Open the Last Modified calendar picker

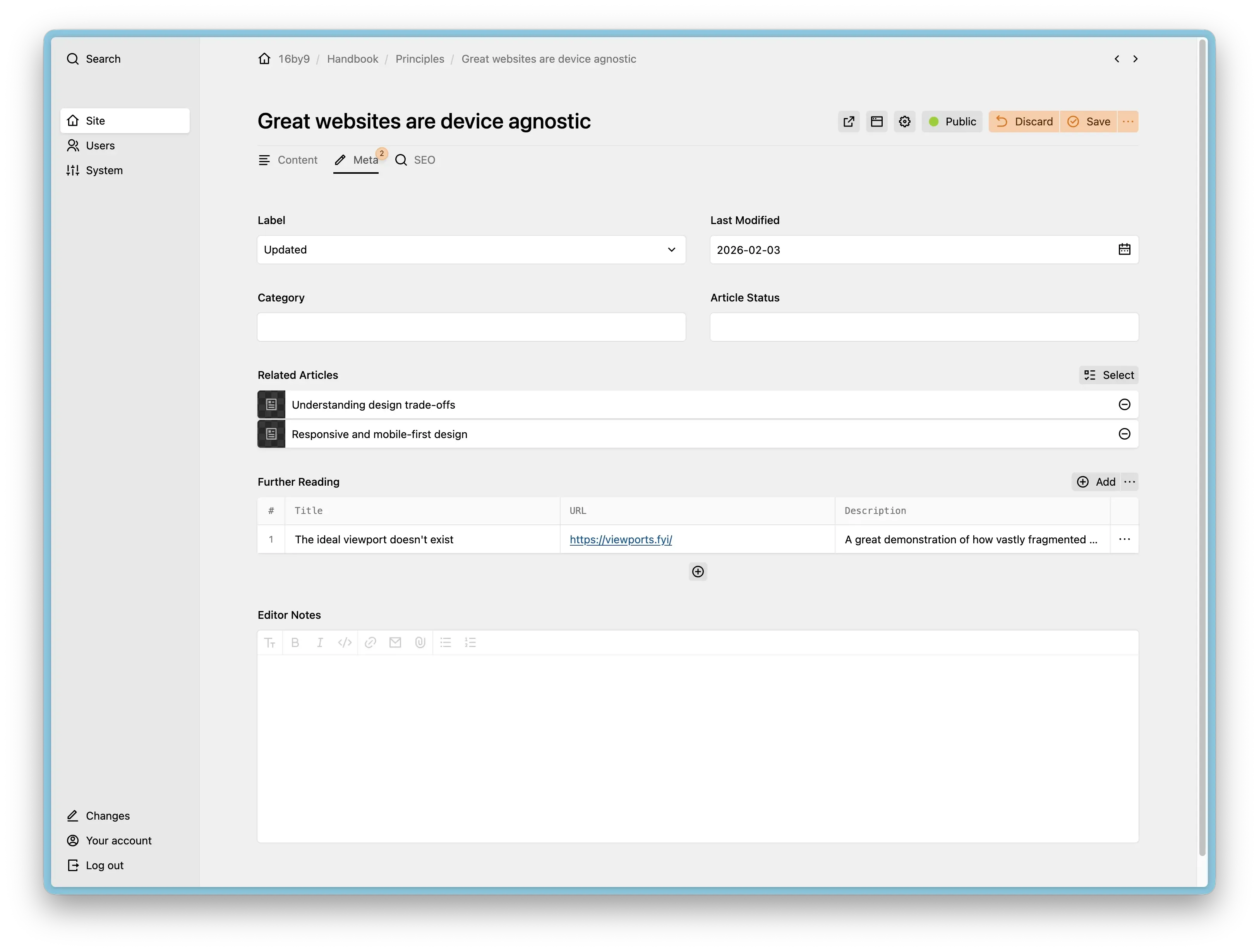tap(1124, 249)
